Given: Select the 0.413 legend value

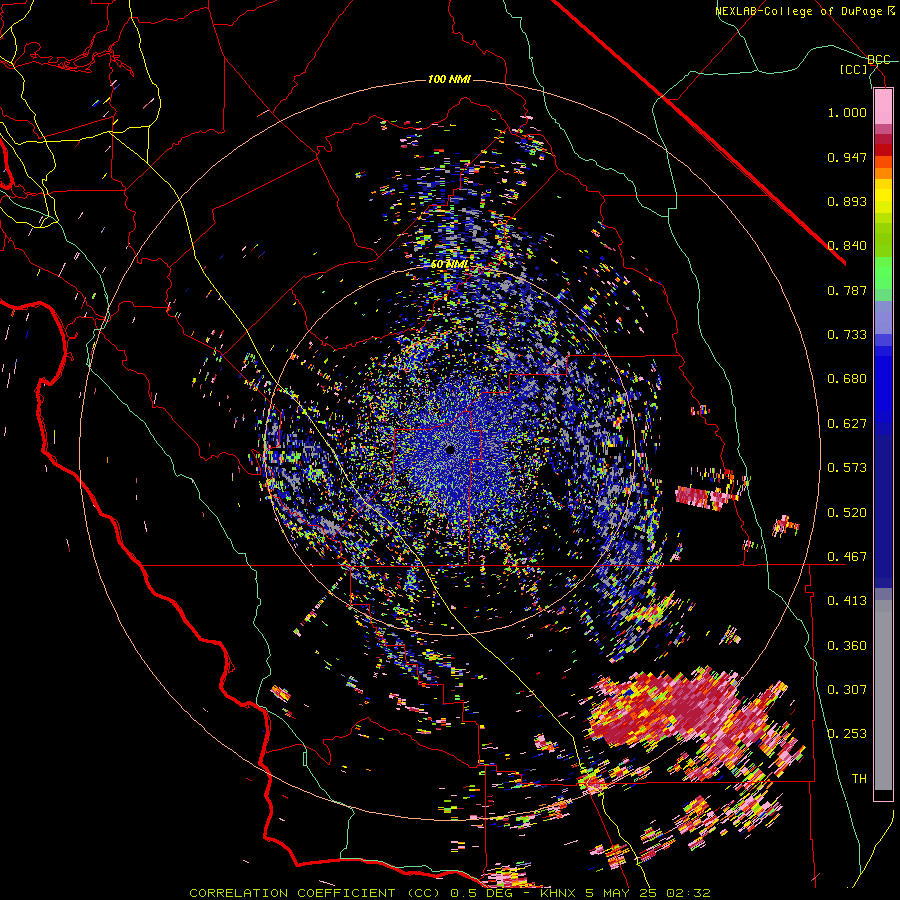Looking at the screenshot, I should [847, 601].
